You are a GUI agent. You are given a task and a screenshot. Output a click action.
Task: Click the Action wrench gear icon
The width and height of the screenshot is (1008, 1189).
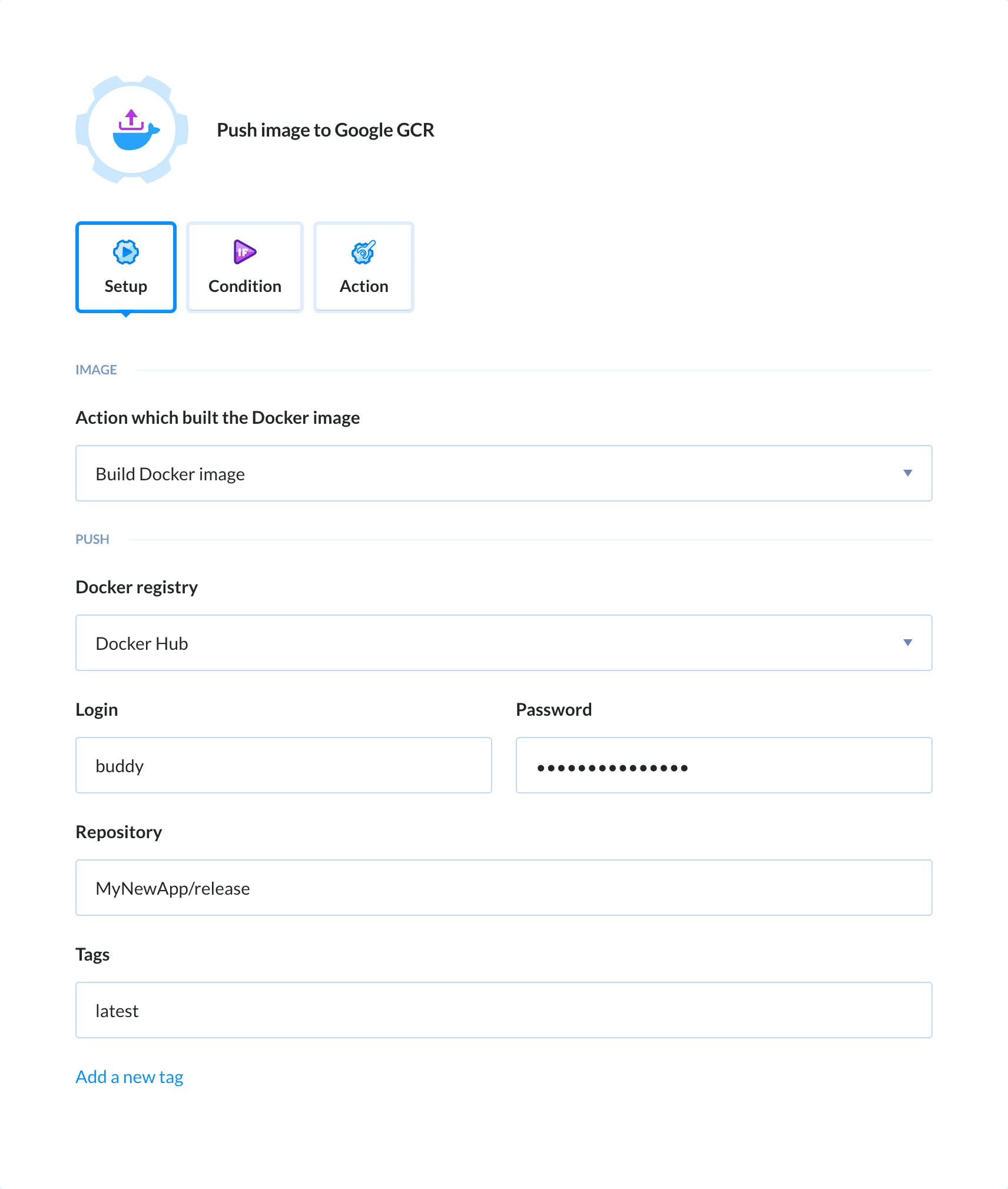pos(363,253)
